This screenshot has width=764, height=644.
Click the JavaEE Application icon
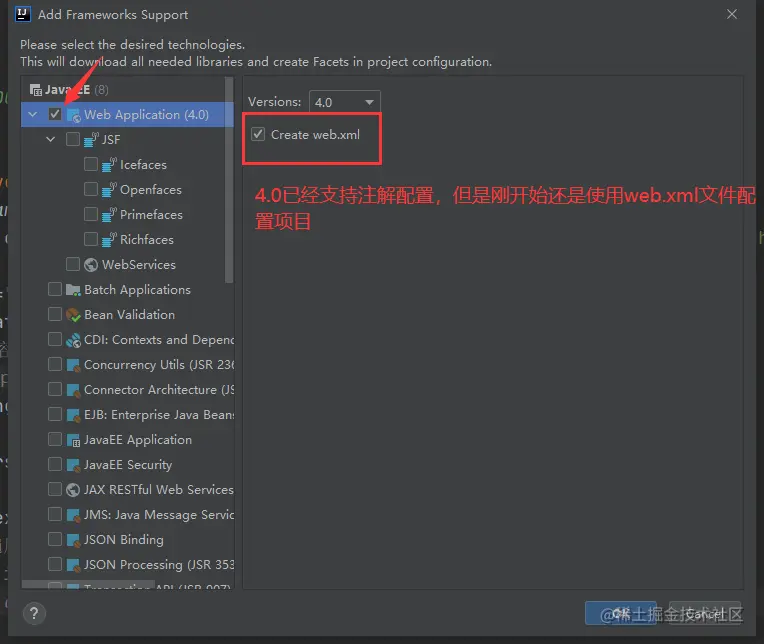(73, 440)
